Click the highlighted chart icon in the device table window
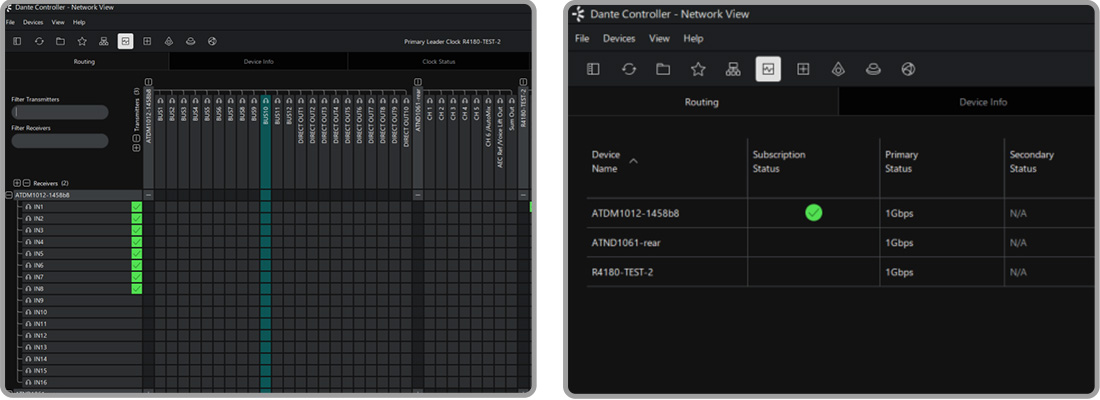1100x400 pixels. 768,69
